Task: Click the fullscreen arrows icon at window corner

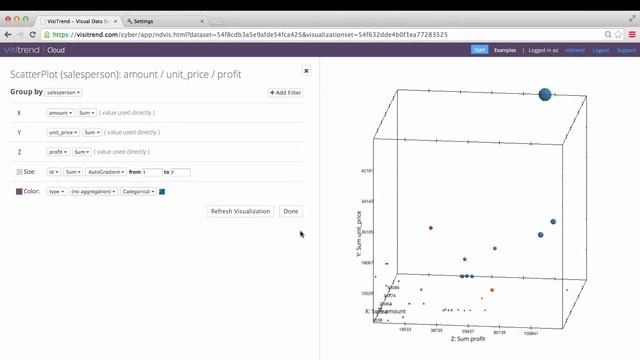Action: tap(632, 18)
